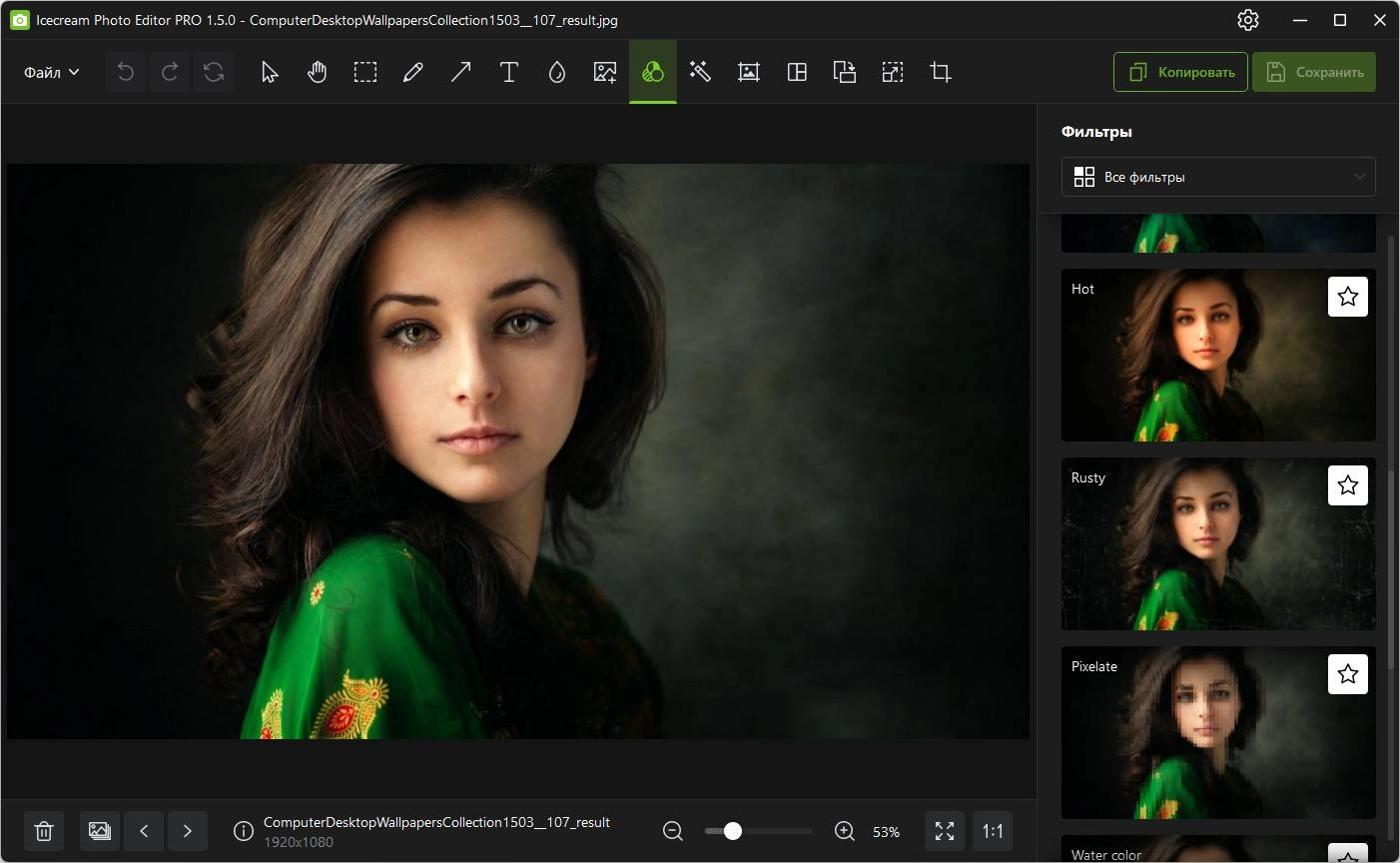Apply the Hot filter thumbnail
This screenshot has width=1400, height=863.
[1218, 355]
